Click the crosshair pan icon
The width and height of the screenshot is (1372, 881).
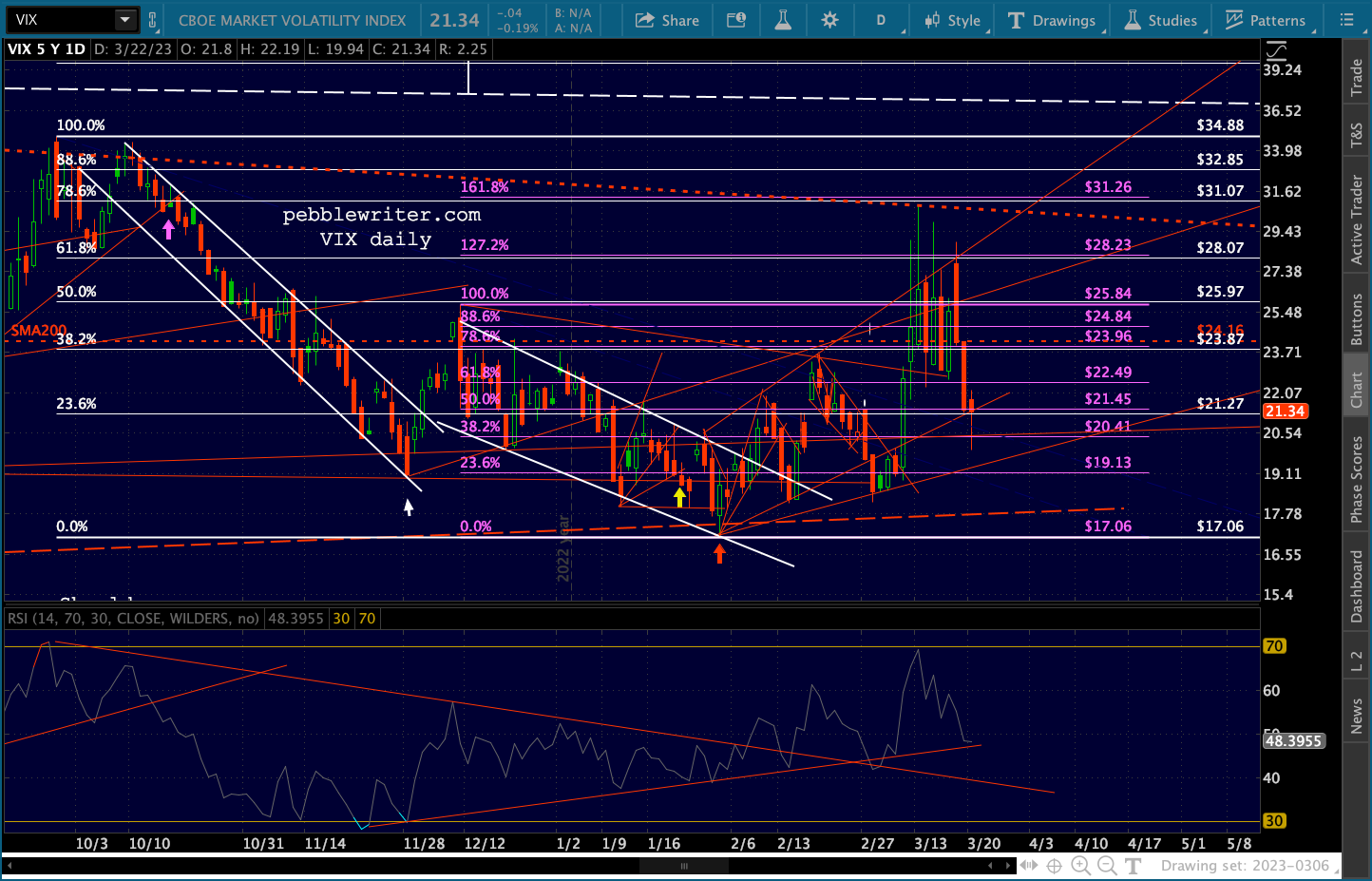click(1054, 866)
